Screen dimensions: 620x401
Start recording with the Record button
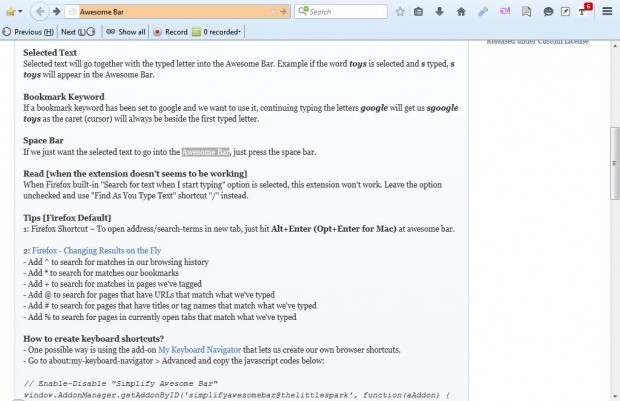(170, 32)
